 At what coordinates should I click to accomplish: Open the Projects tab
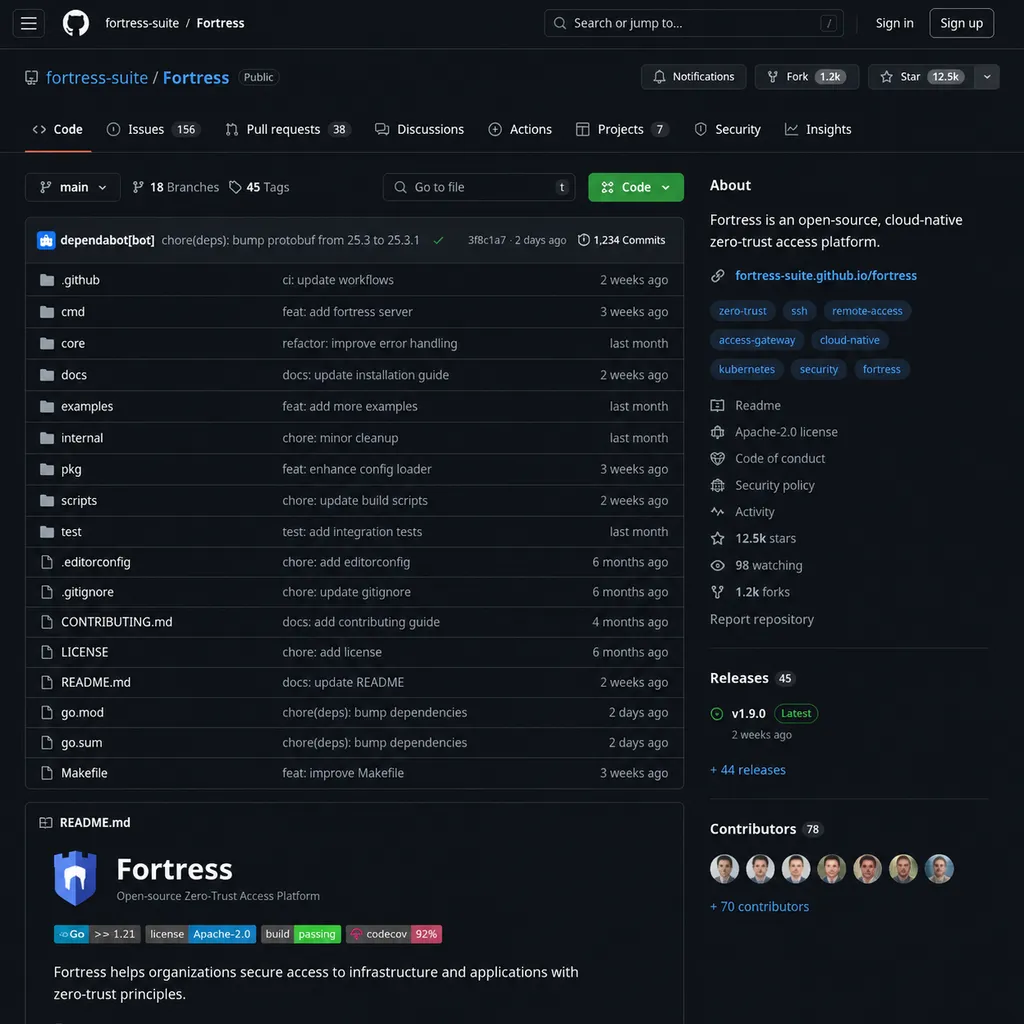pyautogui.click(x=622, y=130)
